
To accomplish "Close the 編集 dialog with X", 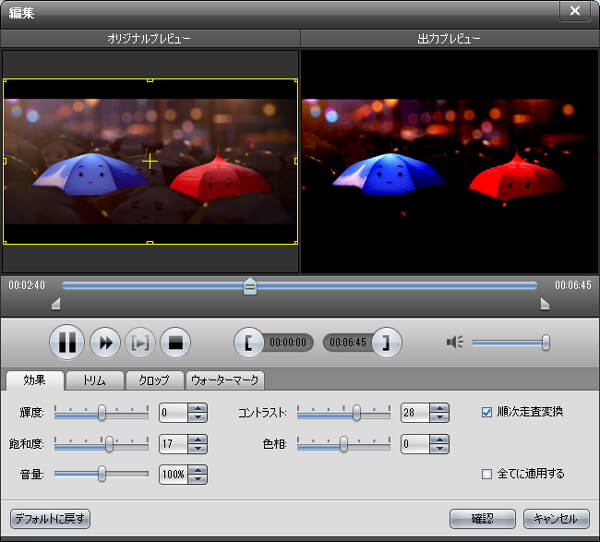I will (x=575, y=11).
